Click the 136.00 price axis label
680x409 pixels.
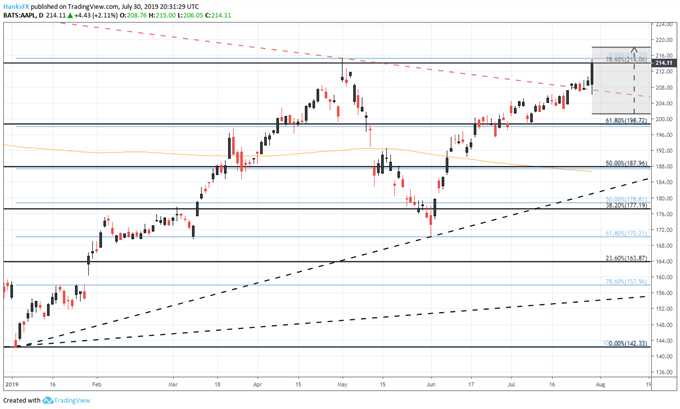click(x=666, y=373)
